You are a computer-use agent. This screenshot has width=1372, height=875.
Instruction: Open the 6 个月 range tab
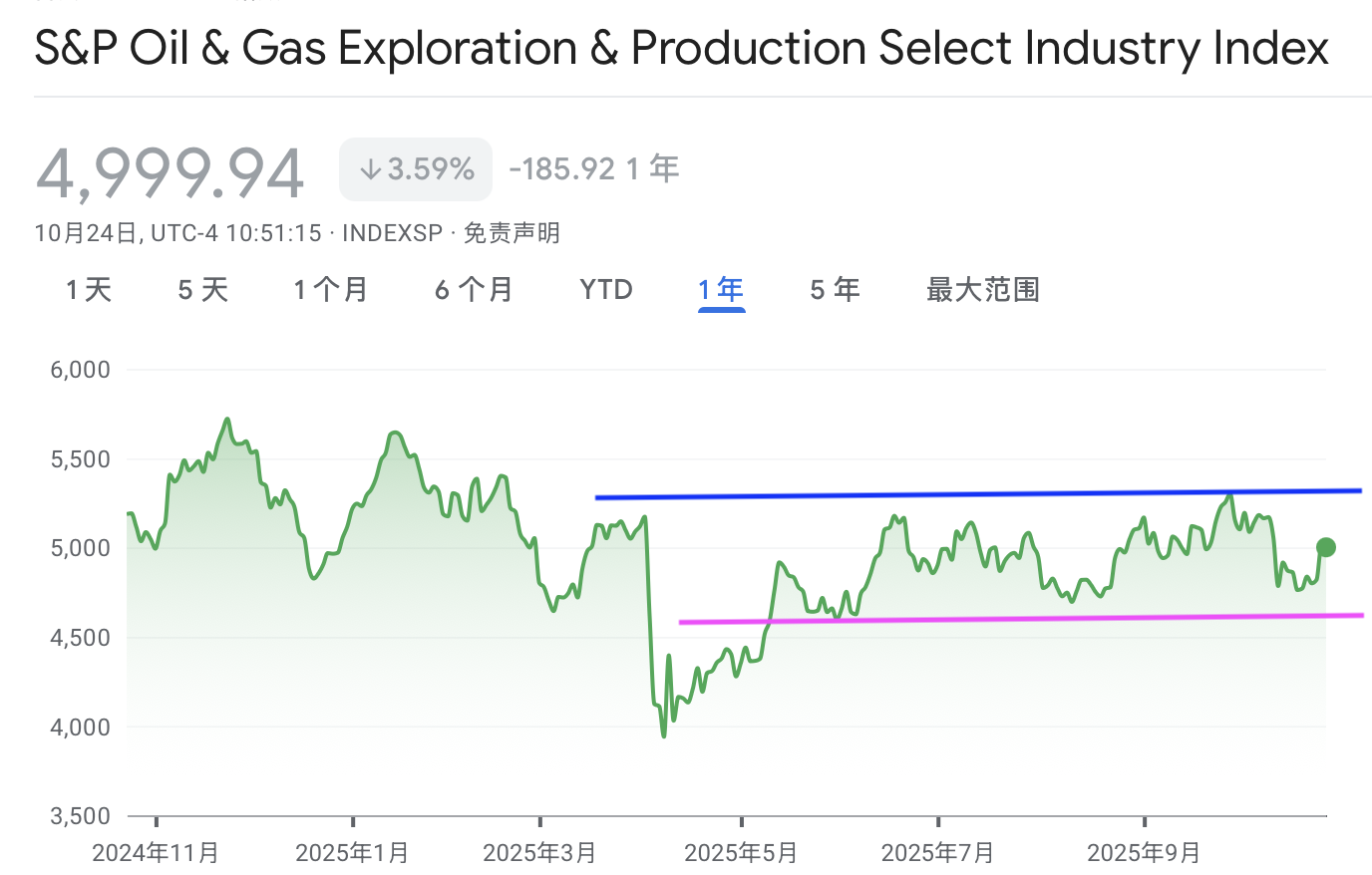(474, 290)
